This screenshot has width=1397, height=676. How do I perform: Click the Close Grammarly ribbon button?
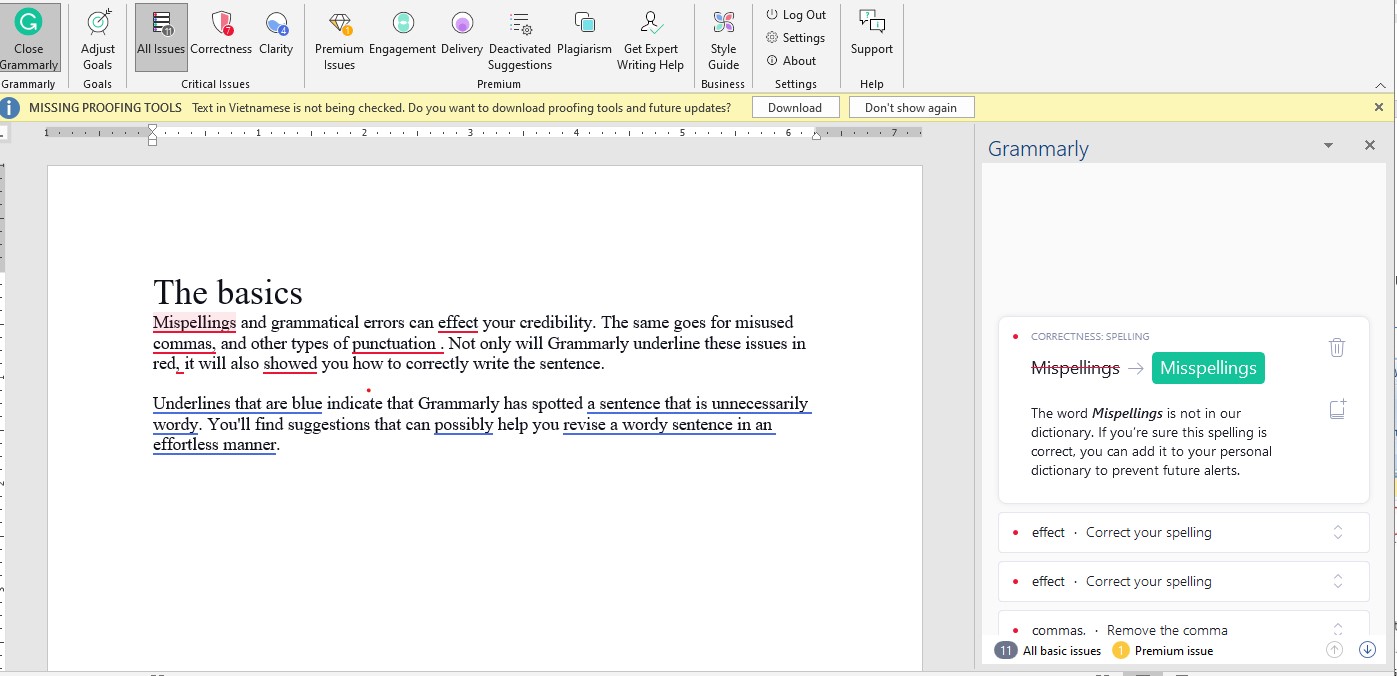pos(30,38)
